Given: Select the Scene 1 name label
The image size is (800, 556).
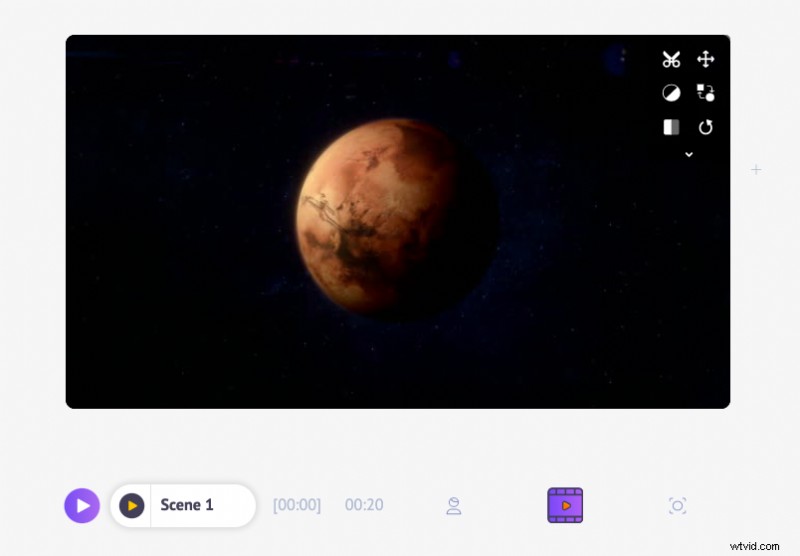Looking at the screenshot, I should [187, 505].
